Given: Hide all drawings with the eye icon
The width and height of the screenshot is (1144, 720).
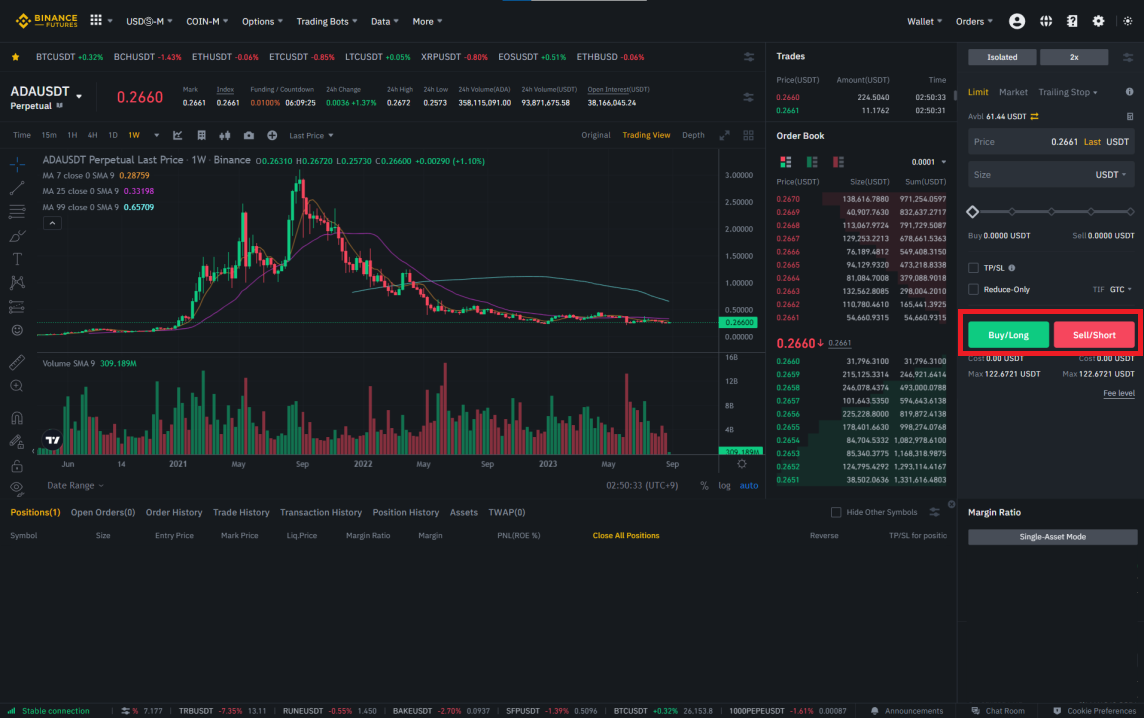Looking at the screenshot, I should coord(17,488).
